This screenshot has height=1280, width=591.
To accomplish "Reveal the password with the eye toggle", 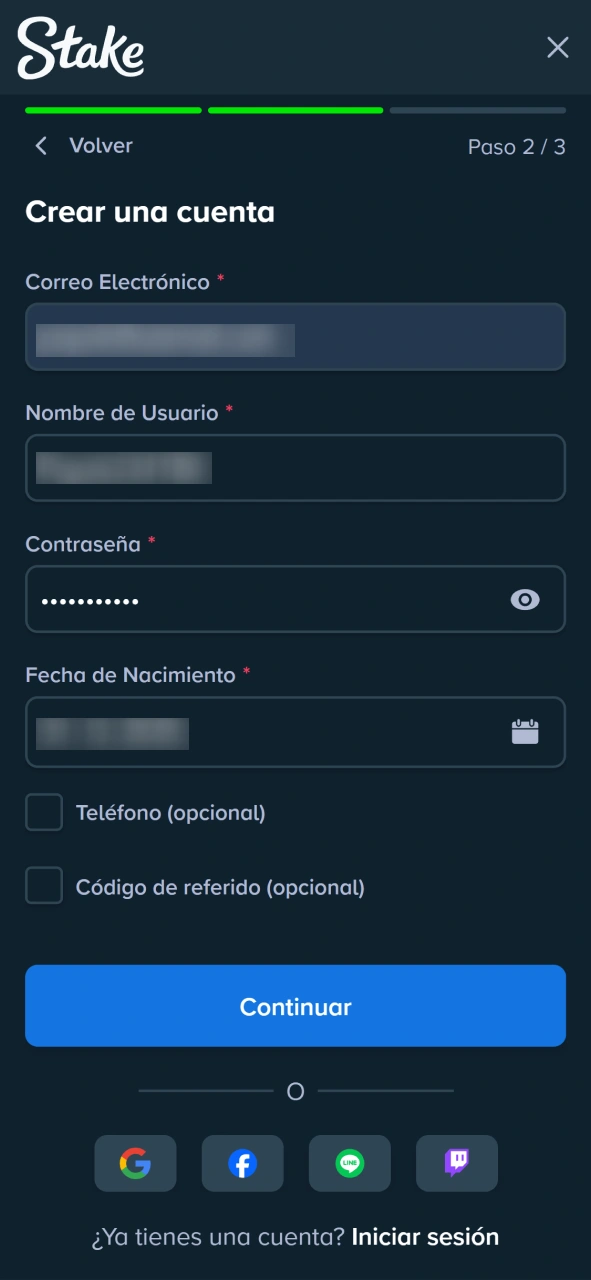I will [x=524, y=599].
